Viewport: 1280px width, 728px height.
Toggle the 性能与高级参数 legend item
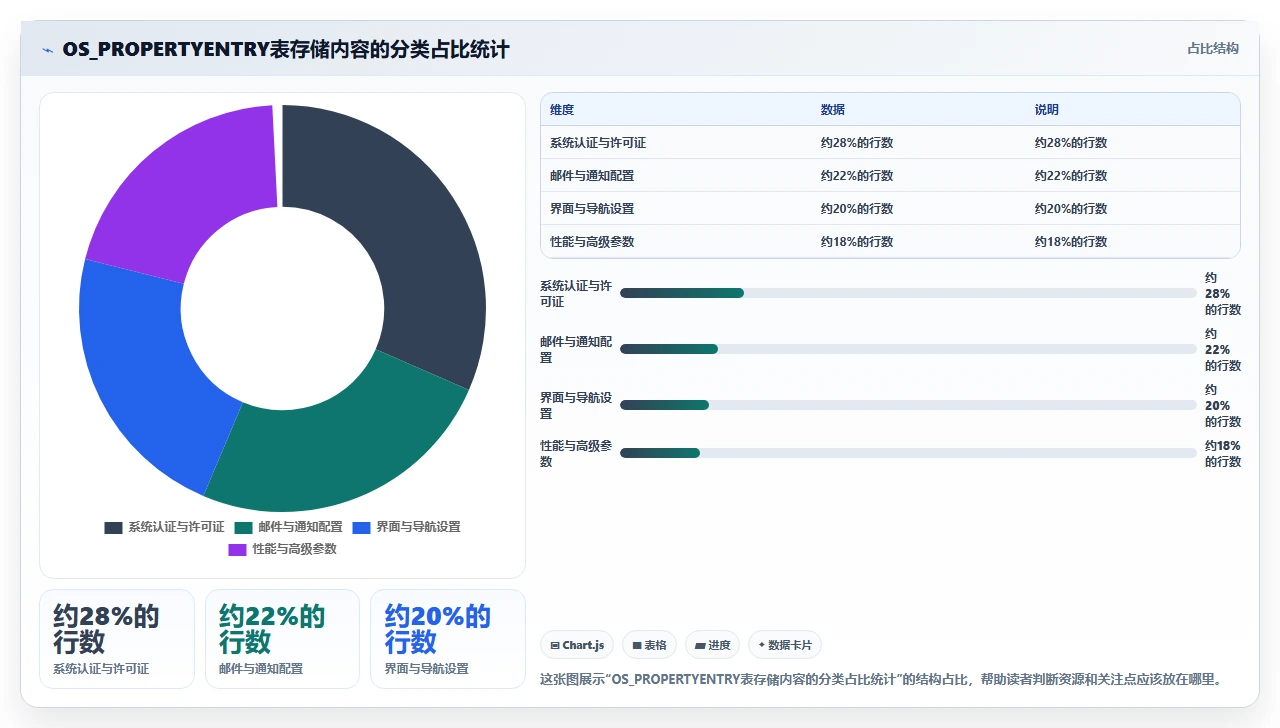[x=282, y=549]
